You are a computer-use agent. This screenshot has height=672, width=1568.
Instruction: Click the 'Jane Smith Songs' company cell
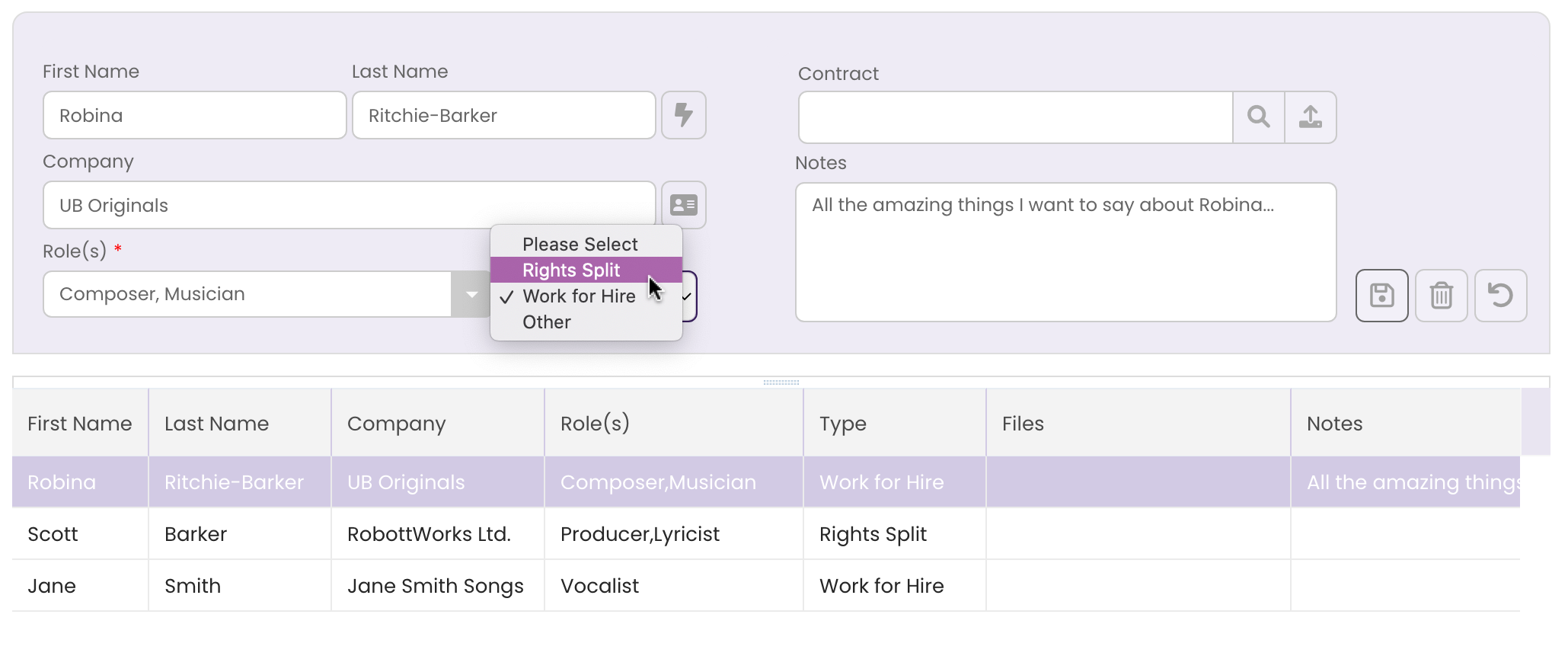(438, 586)
